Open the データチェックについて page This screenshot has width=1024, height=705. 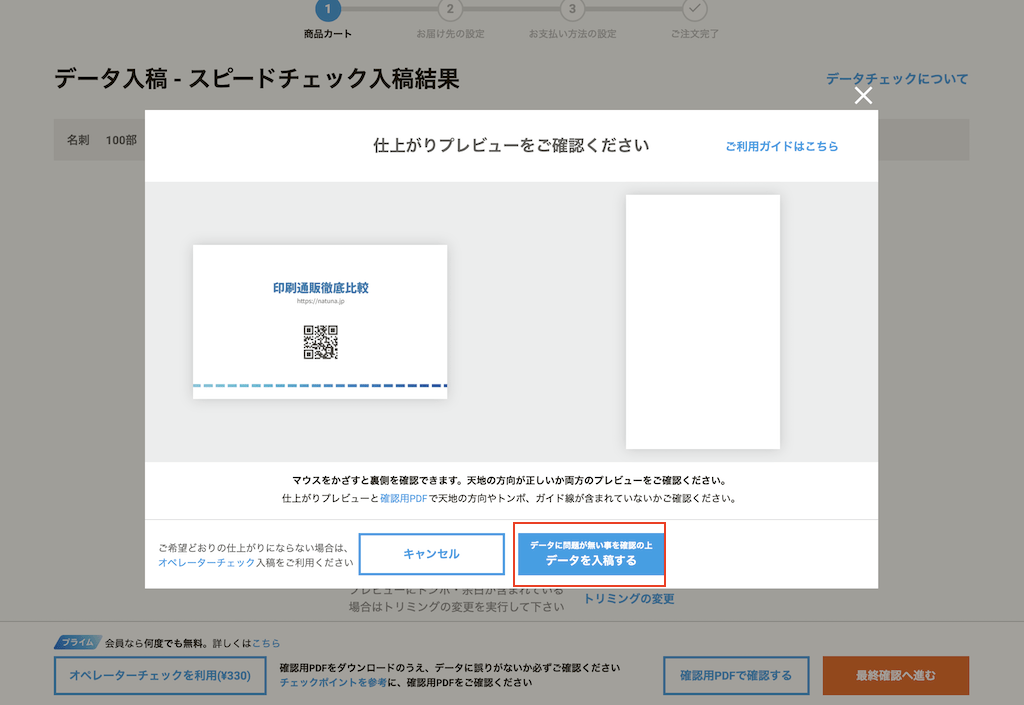pyautogui.click(x=894, y=78)
